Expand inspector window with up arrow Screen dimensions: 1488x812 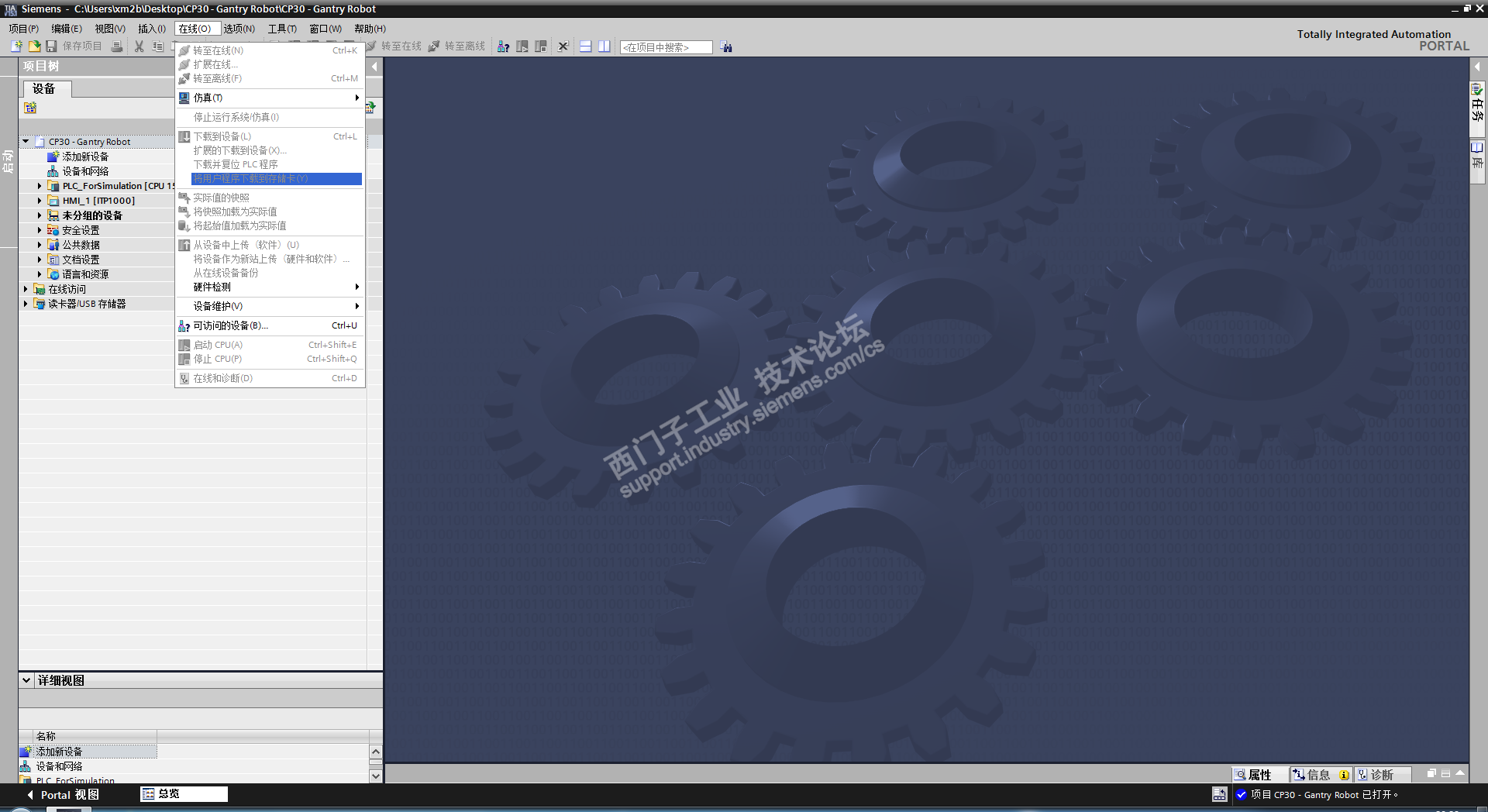click(x=1460, y=773)
